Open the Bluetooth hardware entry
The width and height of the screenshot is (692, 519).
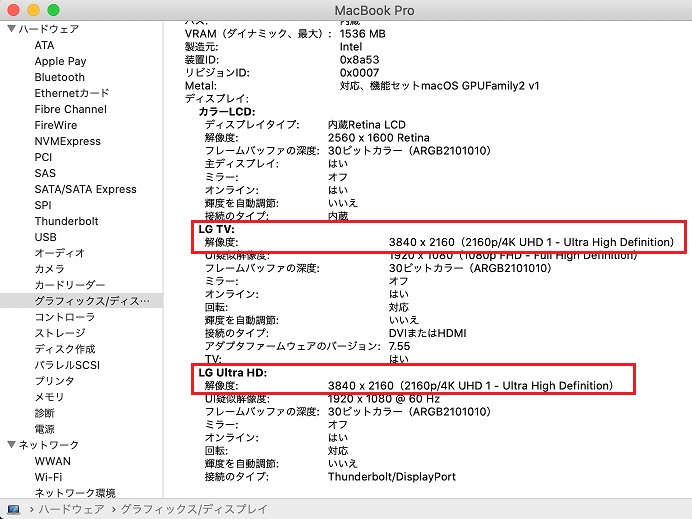pos(60,77)
